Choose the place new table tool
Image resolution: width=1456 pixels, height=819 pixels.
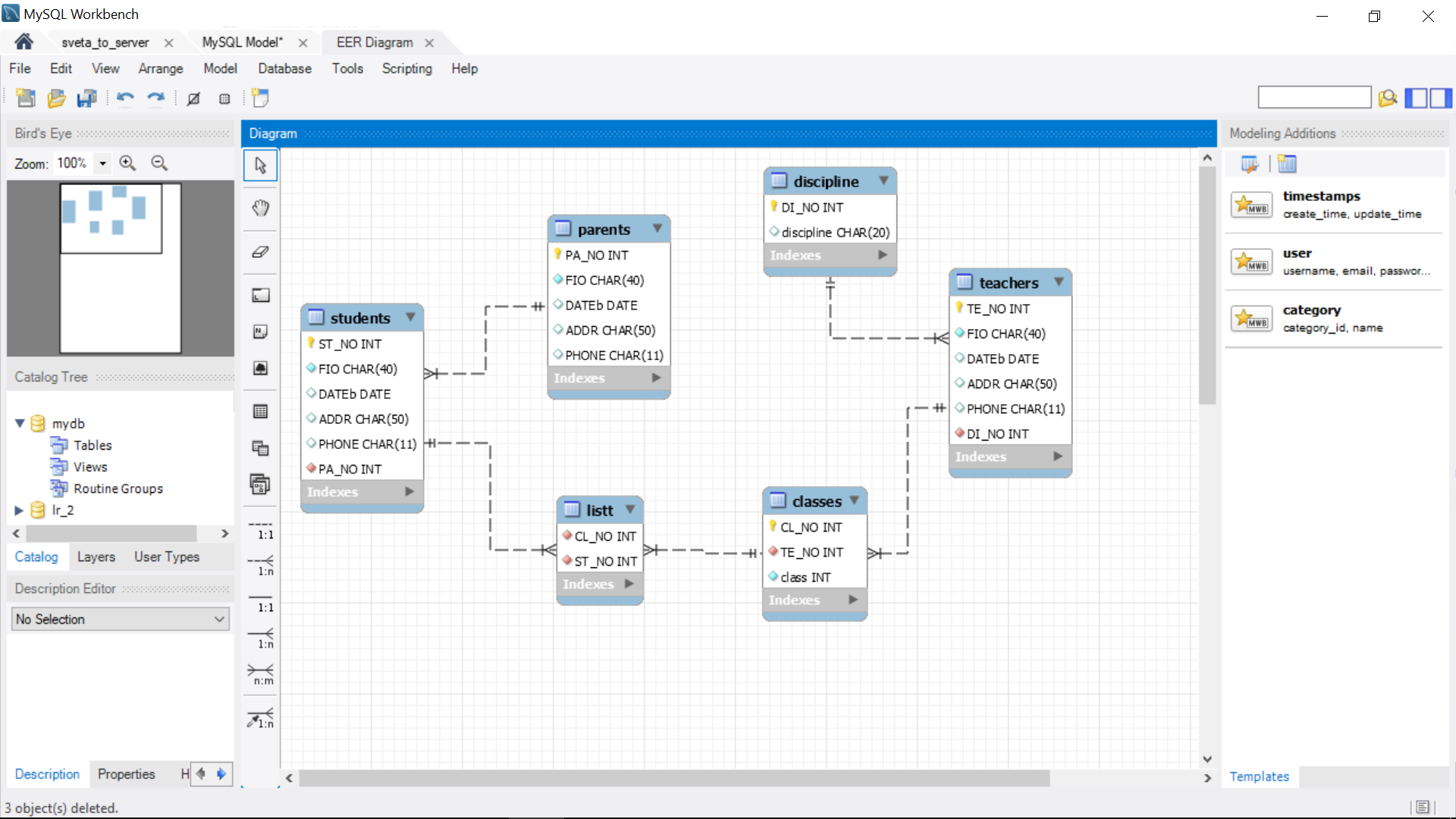(260, 412)
